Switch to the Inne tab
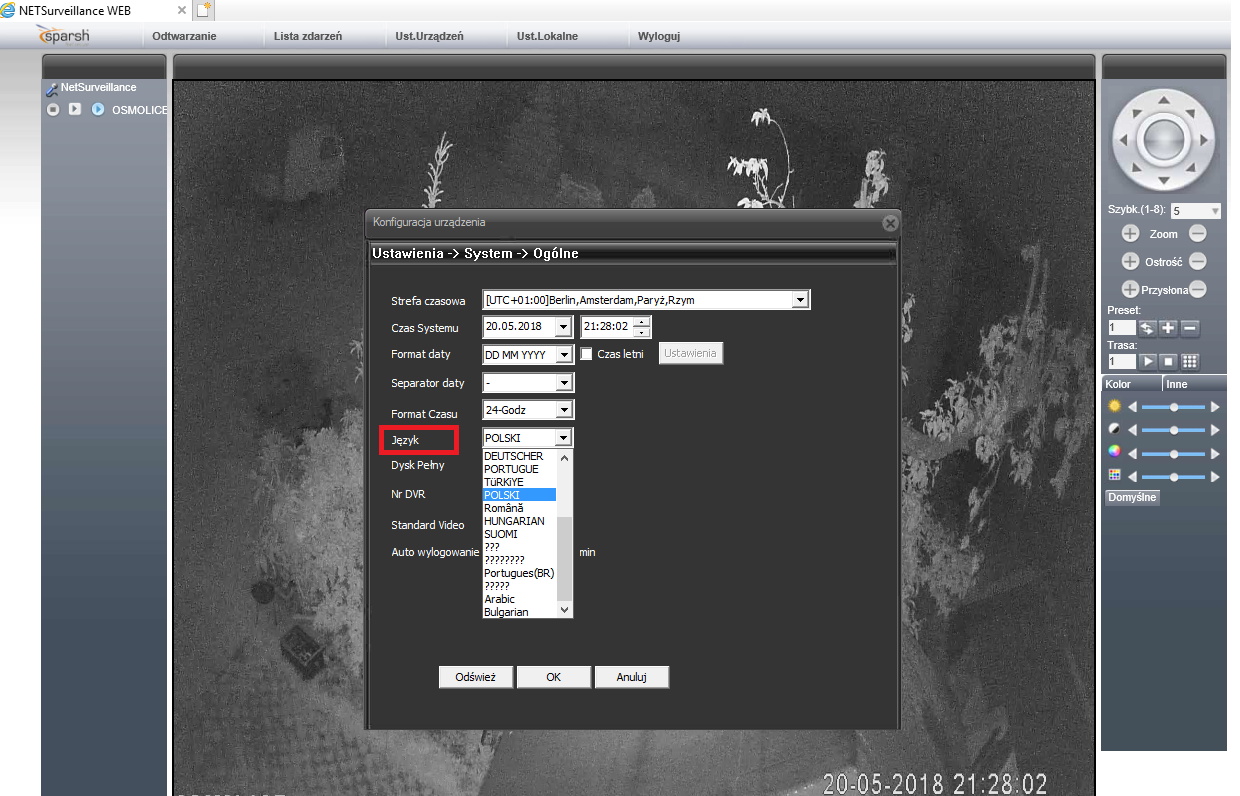Image resolution: width=1240 pixels, height=796 pixels. pyautogui.click(x=1177, y=384)
